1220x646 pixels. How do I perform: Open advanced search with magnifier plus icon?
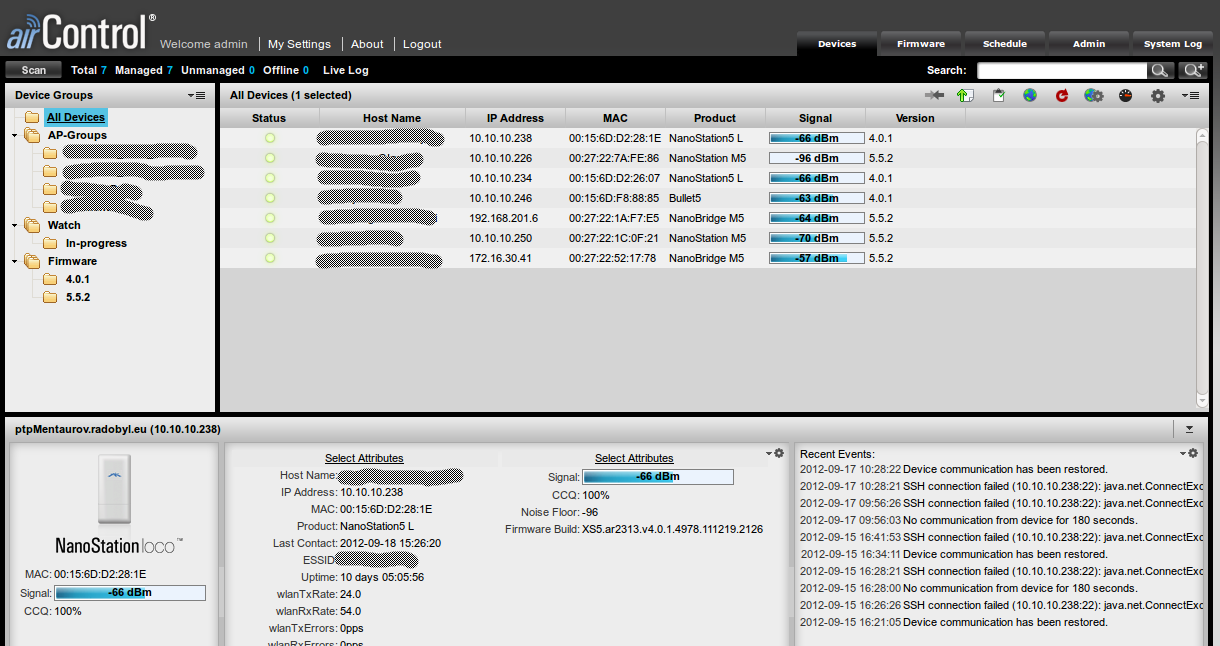click(1193, 70)
